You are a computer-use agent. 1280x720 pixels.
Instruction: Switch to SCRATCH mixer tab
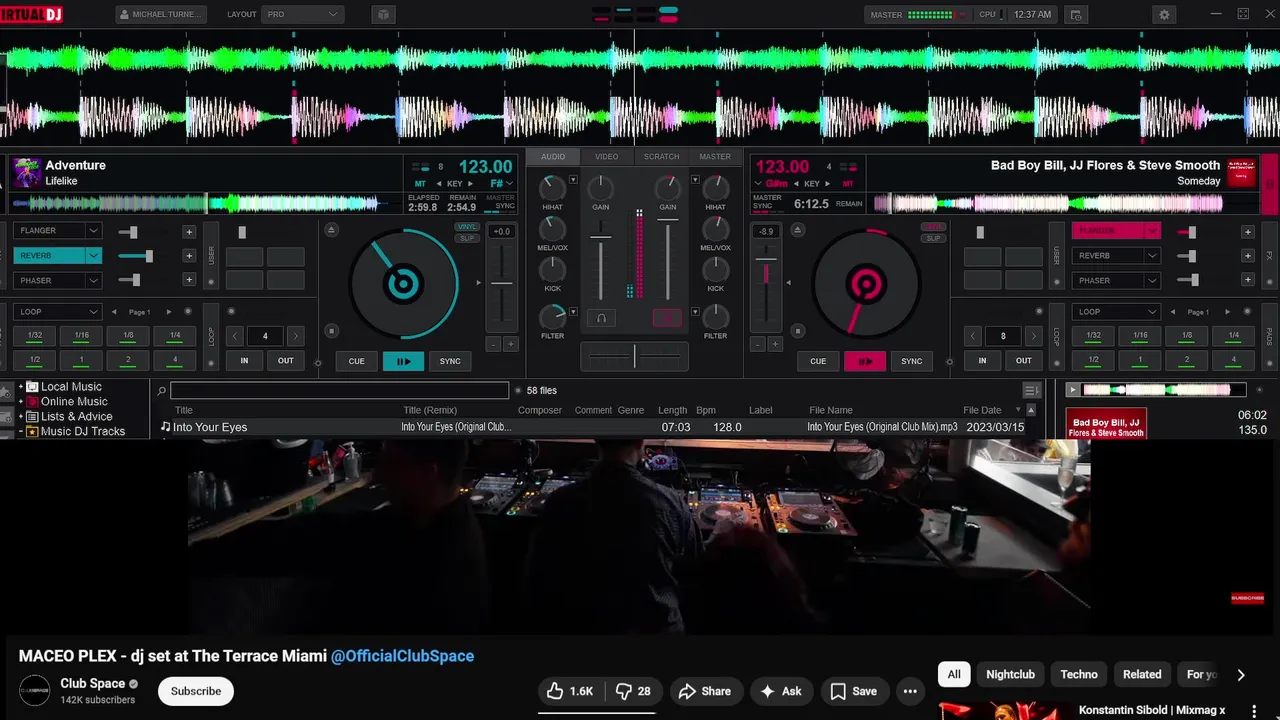(x=661, y=157)
